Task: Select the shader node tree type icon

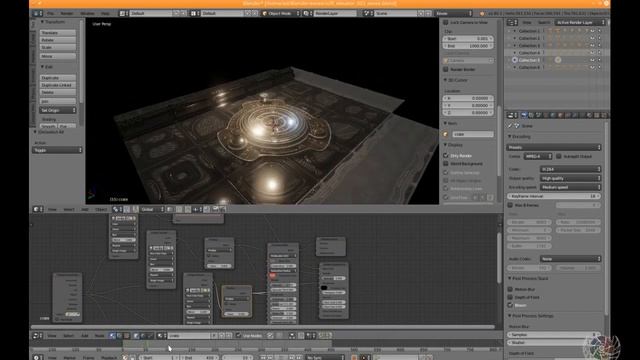Action: tap(112, 336)
